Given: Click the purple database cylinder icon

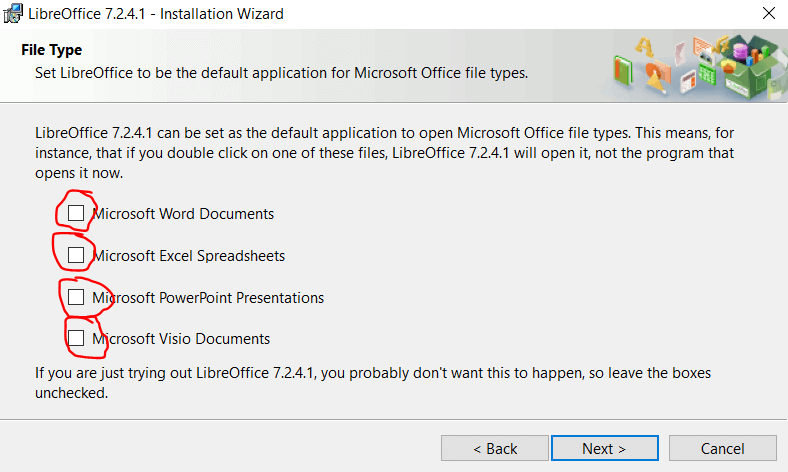Looking at the screenshot, I should (x=742, y=50).
